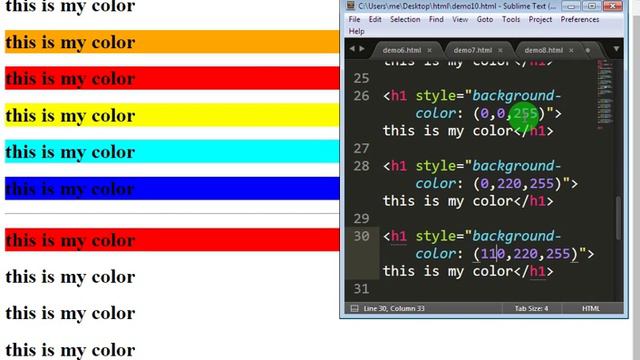
Task: Click the value 255 on line 26
Action: pos(525,113)
